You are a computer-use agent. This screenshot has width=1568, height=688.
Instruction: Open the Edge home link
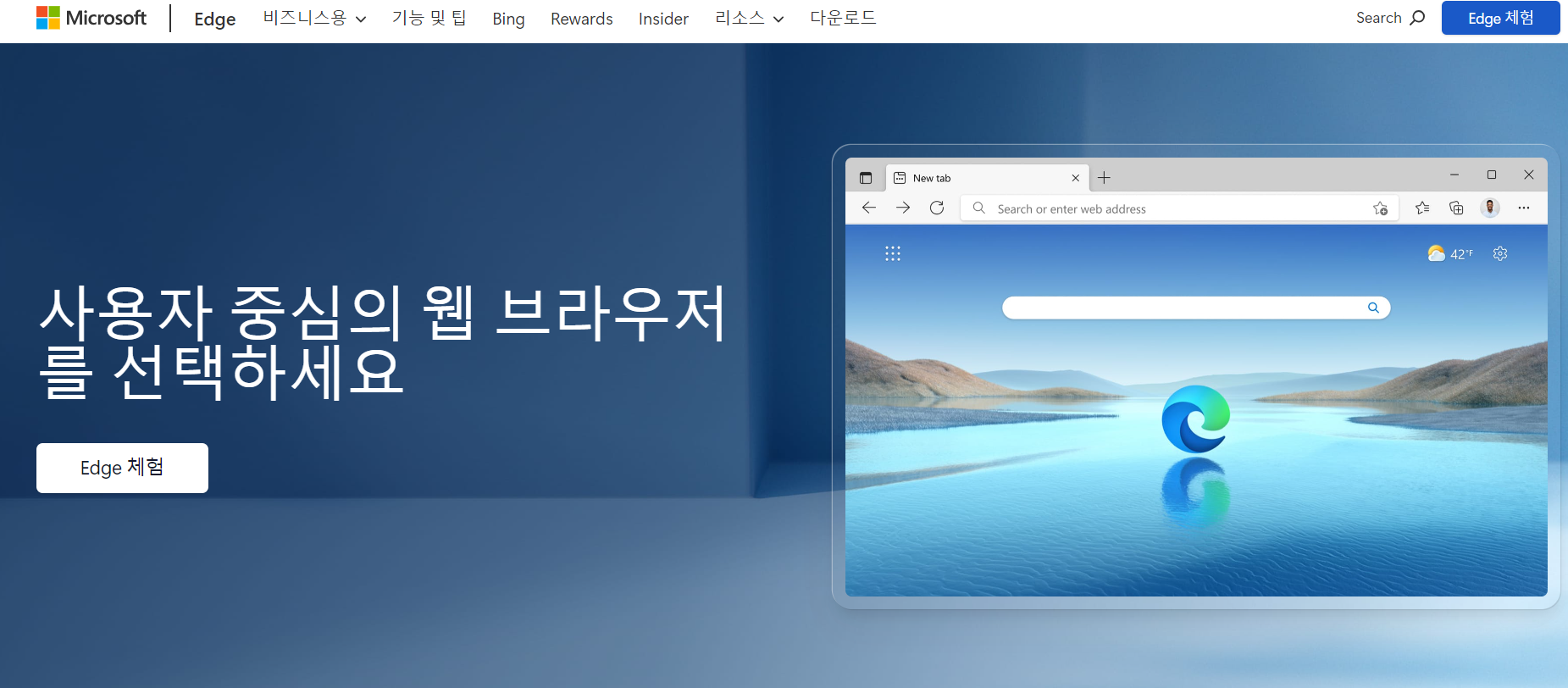(x=215, y=19)
